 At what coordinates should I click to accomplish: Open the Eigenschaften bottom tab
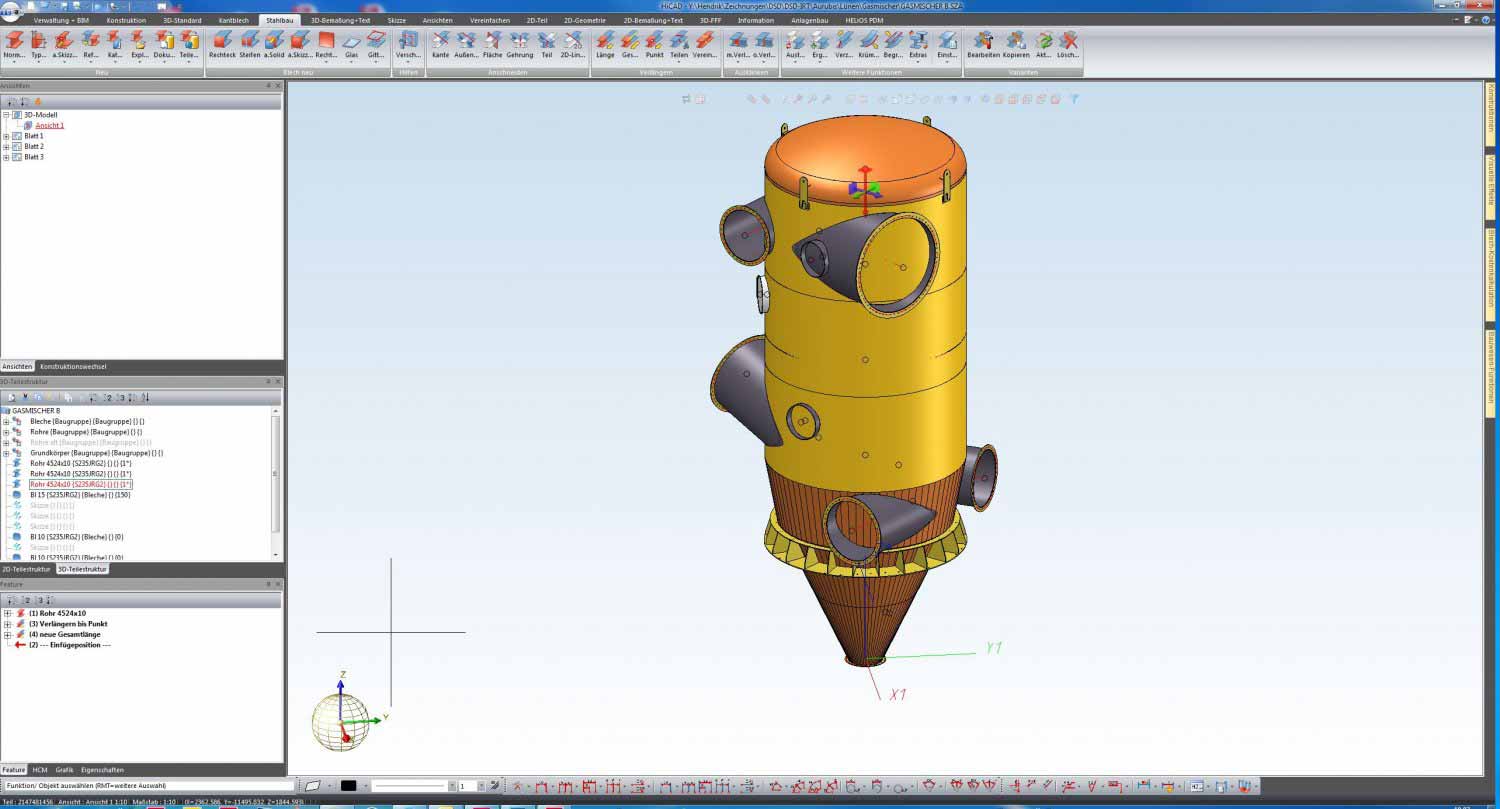tap(102, 770)
